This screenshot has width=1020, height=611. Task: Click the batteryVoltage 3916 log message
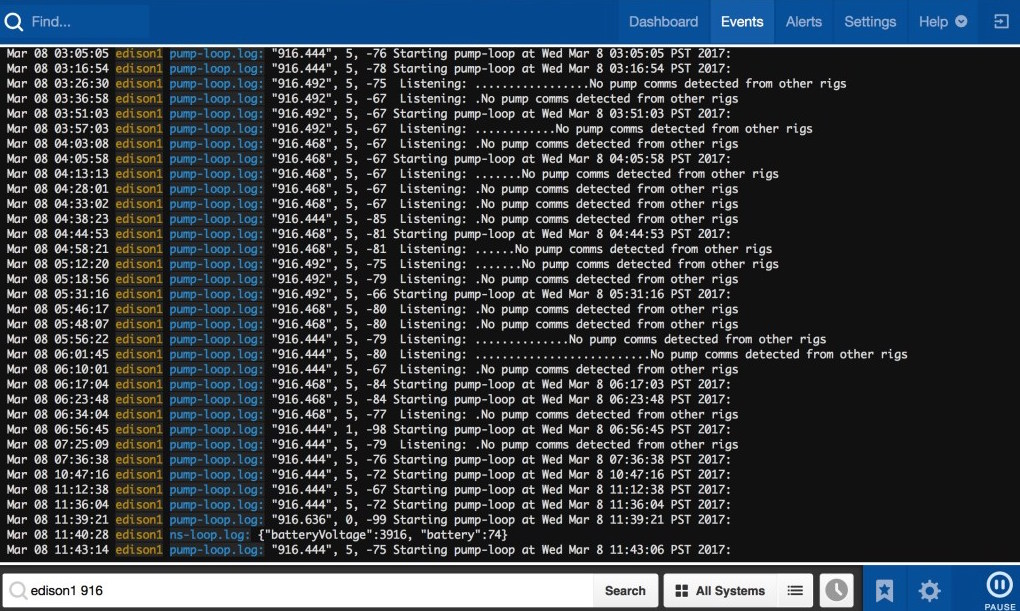382,535
